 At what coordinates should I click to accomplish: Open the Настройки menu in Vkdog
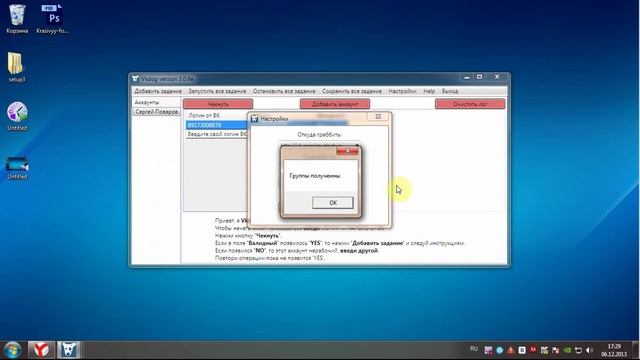(x=402, y=91)
